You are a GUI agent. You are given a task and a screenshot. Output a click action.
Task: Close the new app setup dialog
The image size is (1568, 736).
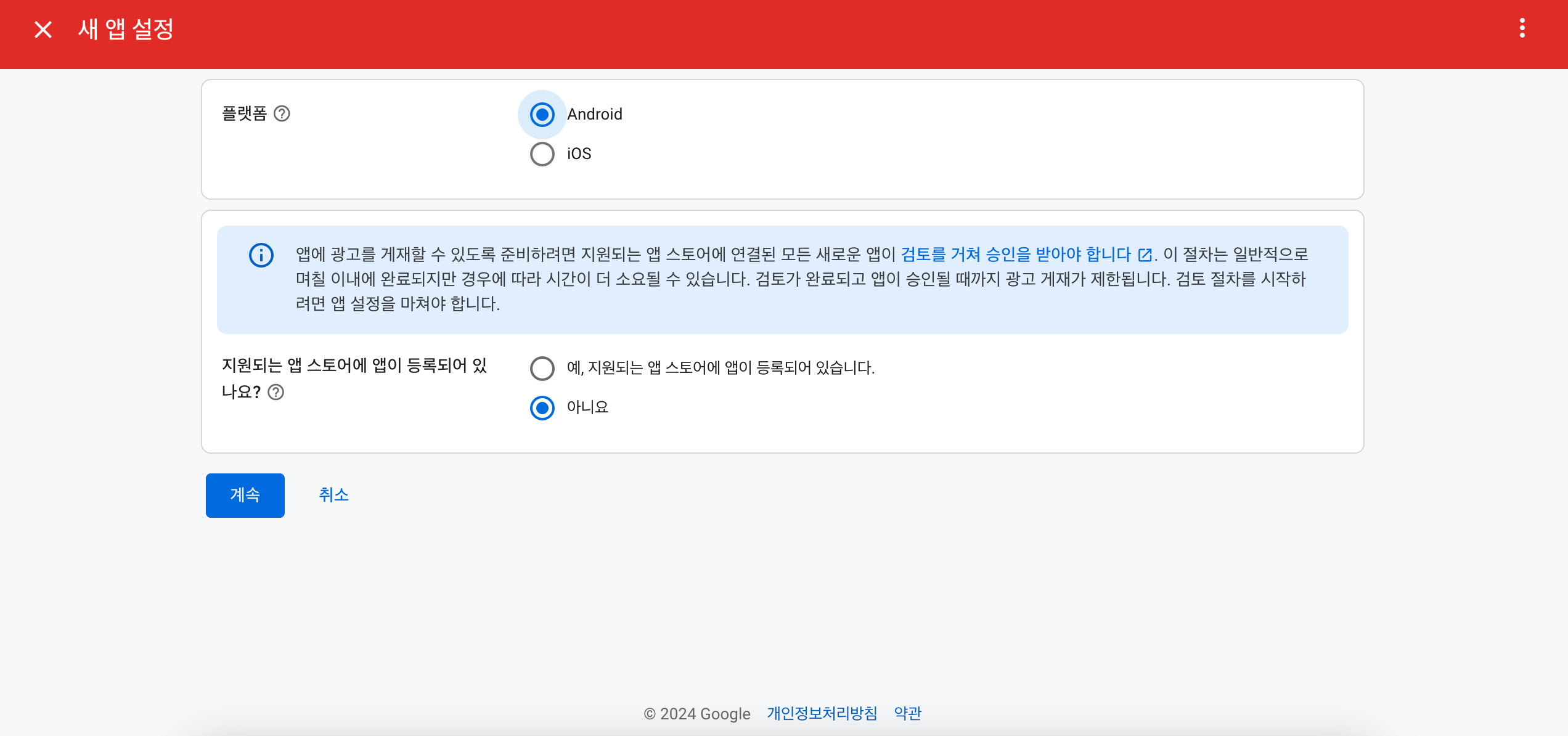[x=43, y=30]
